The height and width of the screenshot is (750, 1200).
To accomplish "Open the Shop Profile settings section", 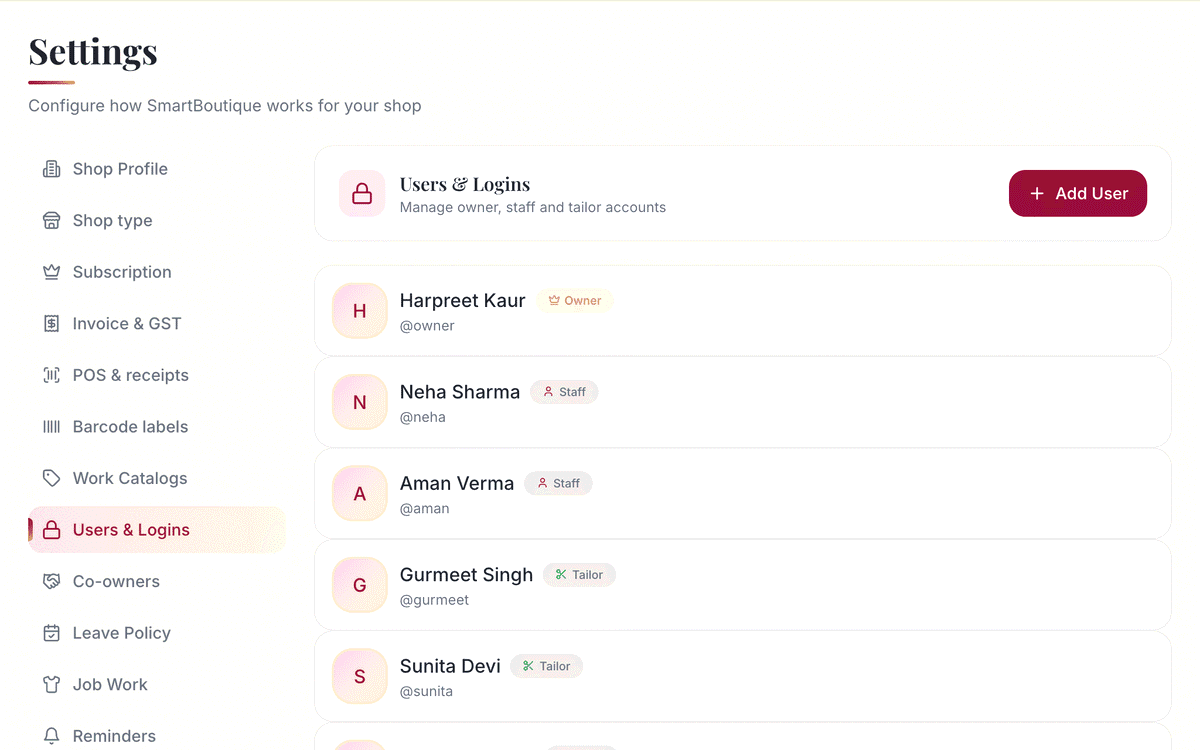I will point(157,169).
